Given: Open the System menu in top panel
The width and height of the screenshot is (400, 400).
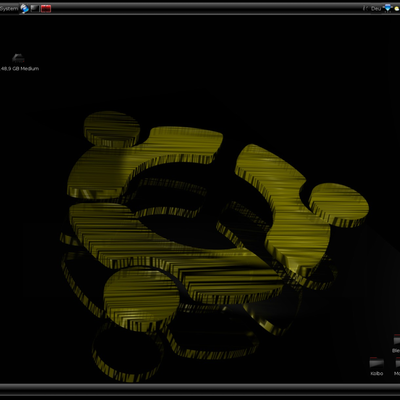Looking at the screenshot, I should coord(9,9).
